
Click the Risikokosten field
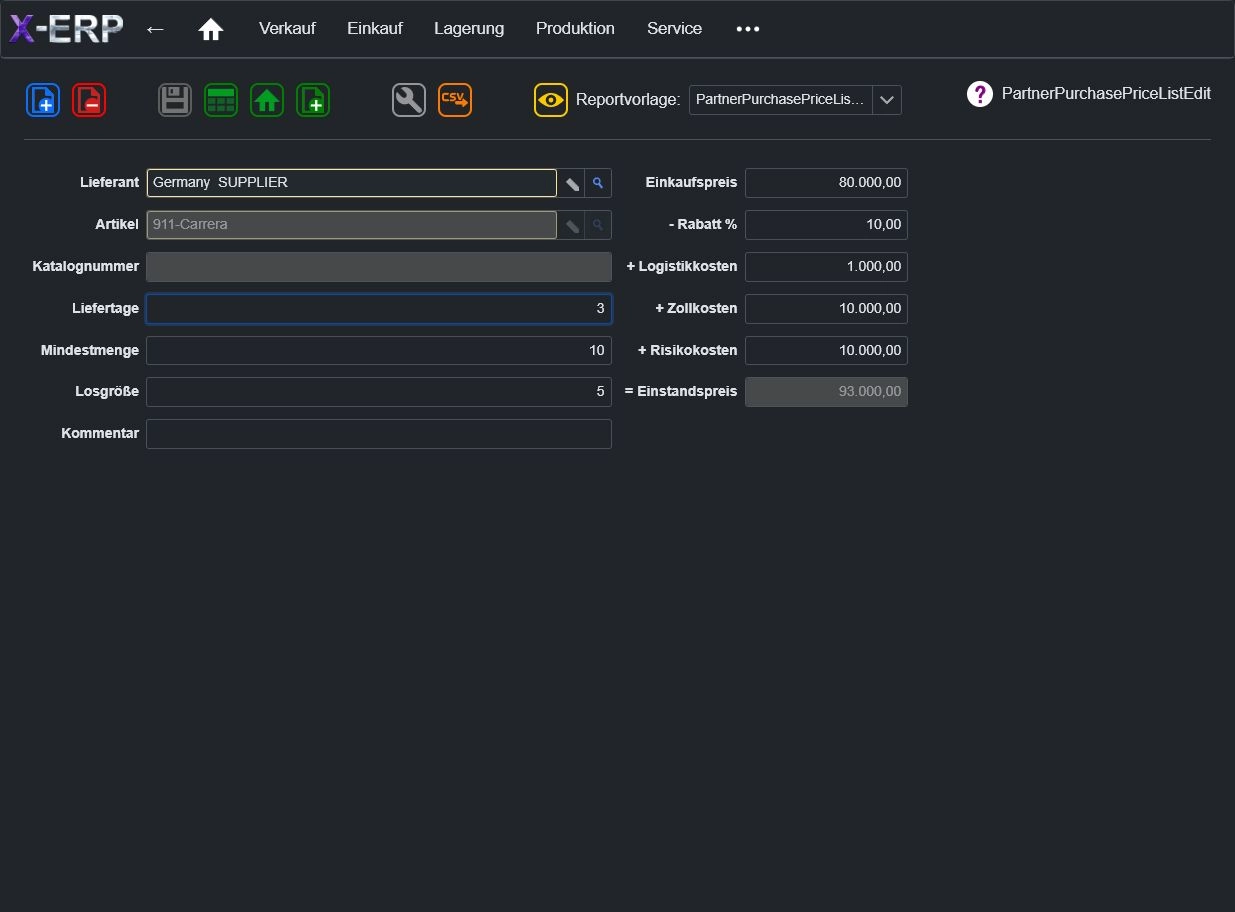point(826,350)
